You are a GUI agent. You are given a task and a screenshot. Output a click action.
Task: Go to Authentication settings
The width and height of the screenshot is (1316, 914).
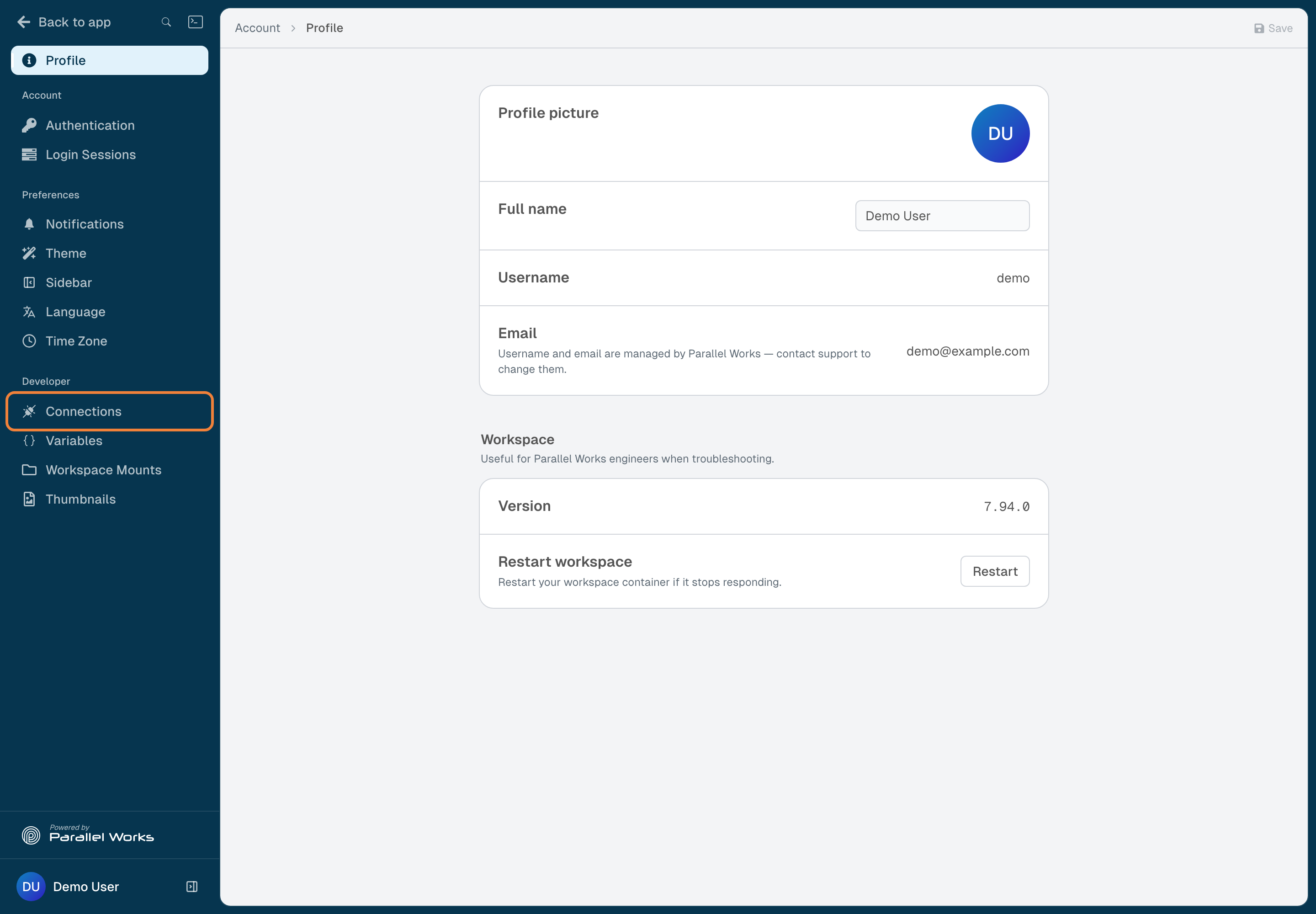pyautogui.click(x=109, y=125)
